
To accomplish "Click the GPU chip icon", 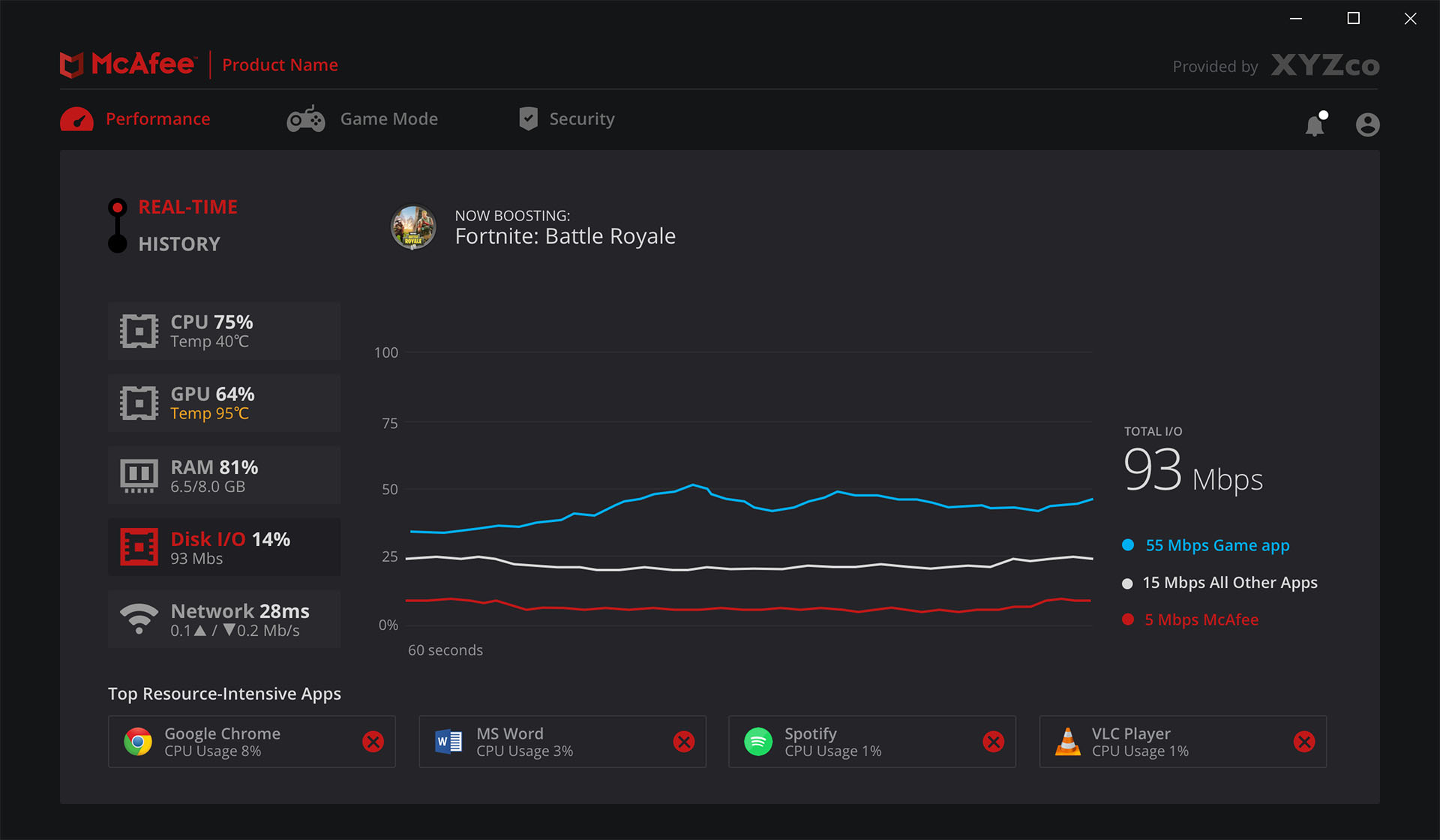I will click(139, 403).
